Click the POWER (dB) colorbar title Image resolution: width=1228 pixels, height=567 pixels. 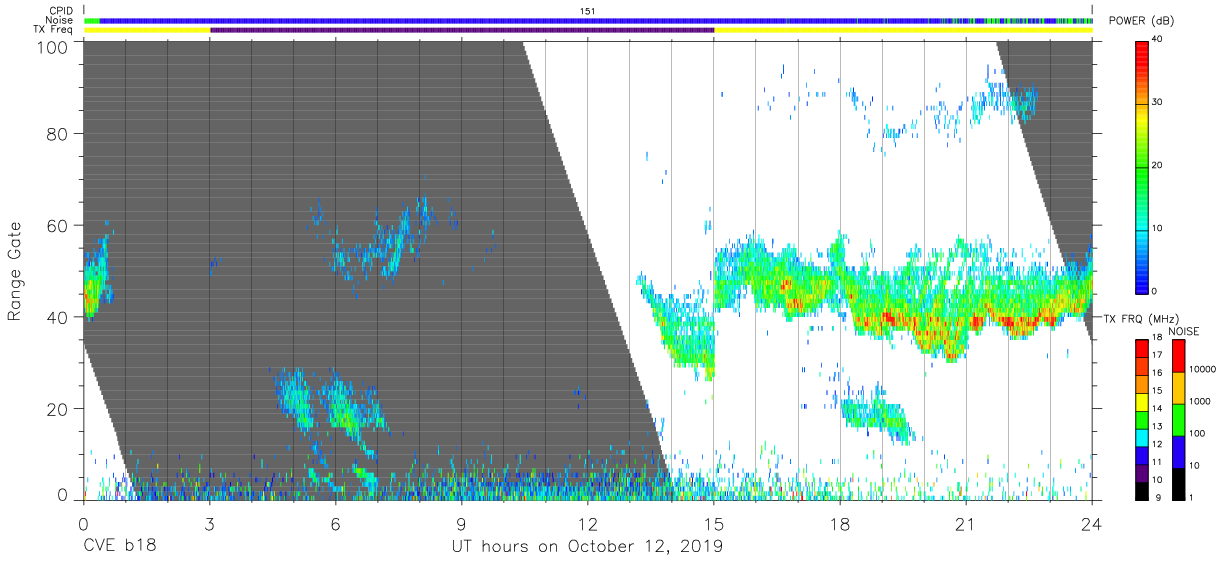pos(1142,21)
